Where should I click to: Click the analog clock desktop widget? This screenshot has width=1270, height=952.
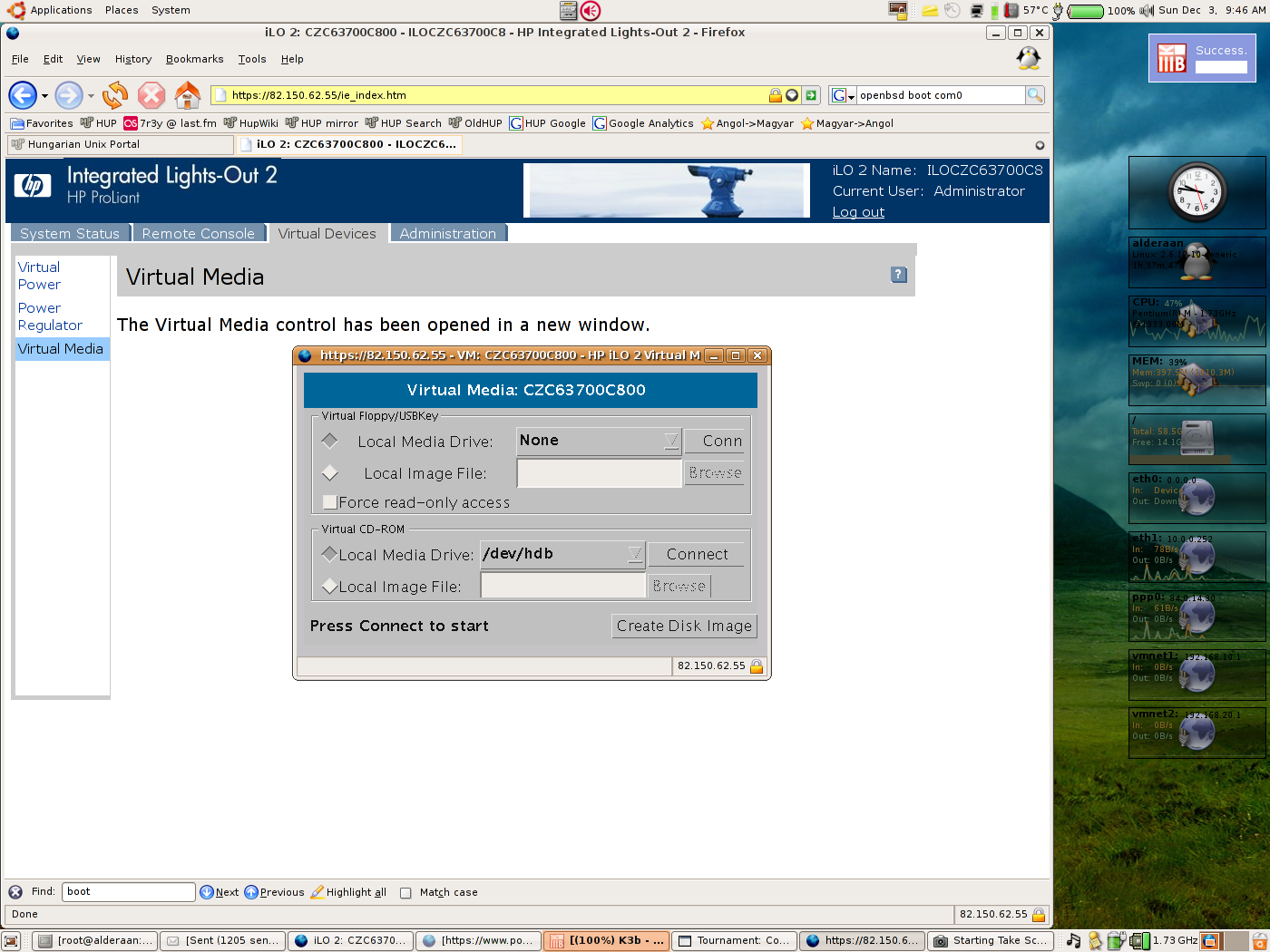pos(1197,192)
